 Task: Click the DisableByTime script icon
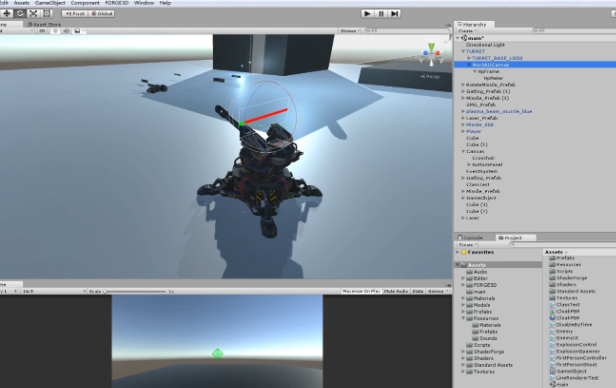552,325
